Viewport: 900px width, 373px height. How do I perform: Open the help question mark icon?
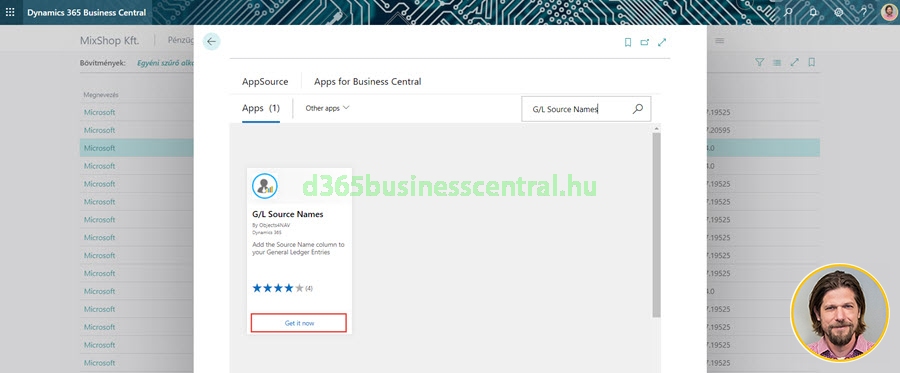pyautogui.click(x=863, y=12)
